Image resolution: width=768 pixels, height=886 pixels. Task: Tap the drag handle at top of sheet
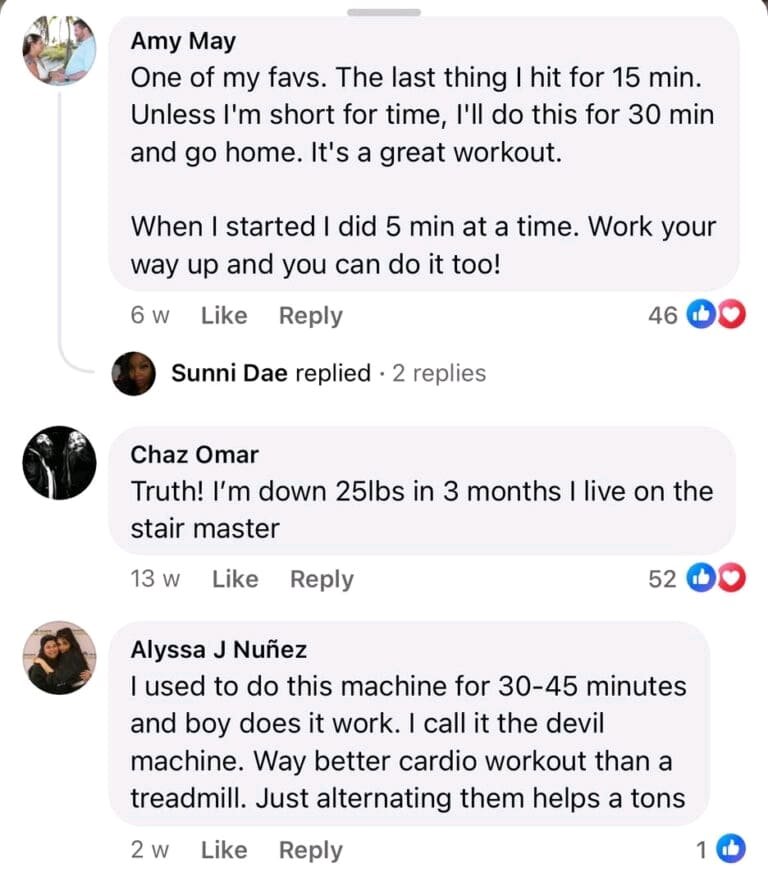pyautogui.click(x=384, y=12)
